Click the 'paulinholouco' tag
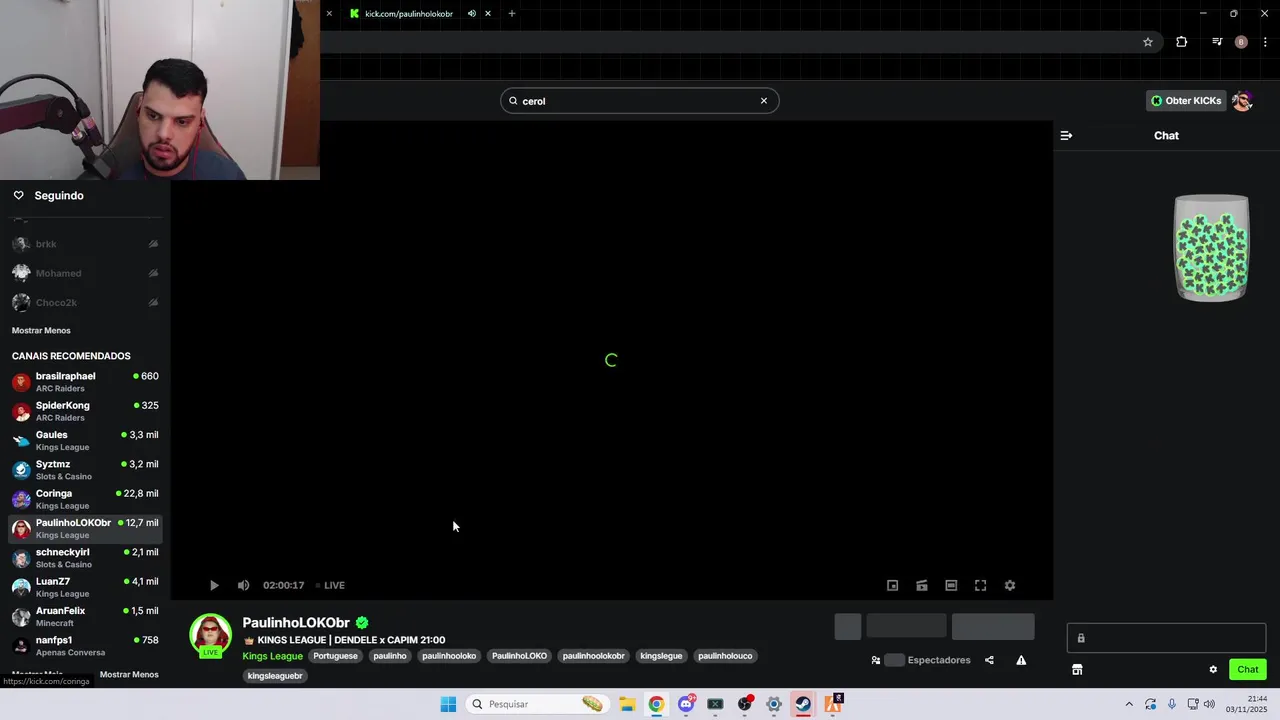The height and width of the screenshot is (720, 1280). [x=725, y=656]
